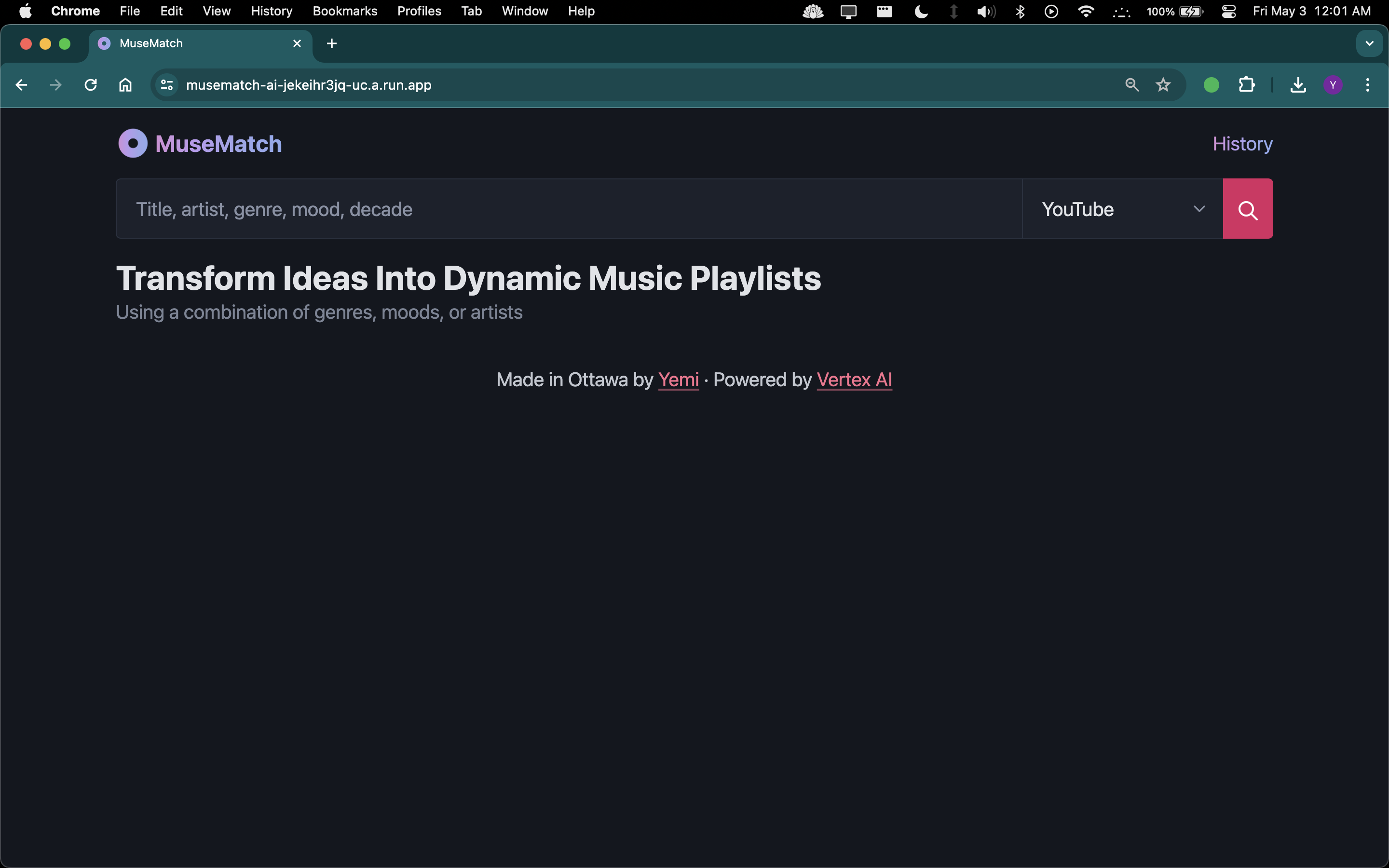Open the Bookmarks menu
Screen dimensions: 1389x868
coord(344,12)
